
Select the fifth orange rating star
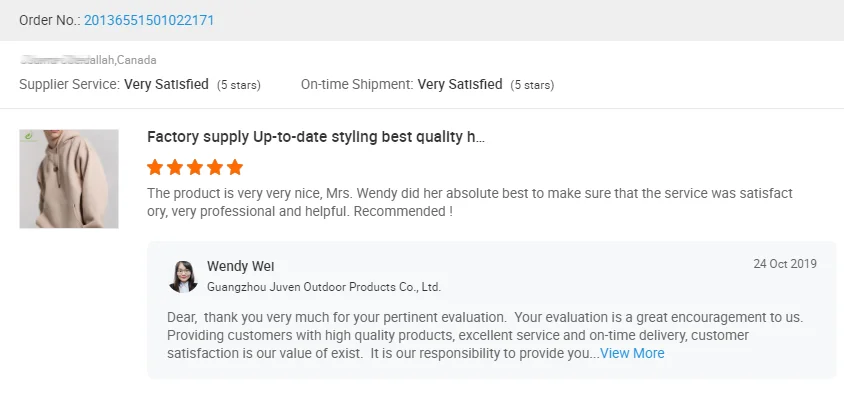(x=235, y=167)
